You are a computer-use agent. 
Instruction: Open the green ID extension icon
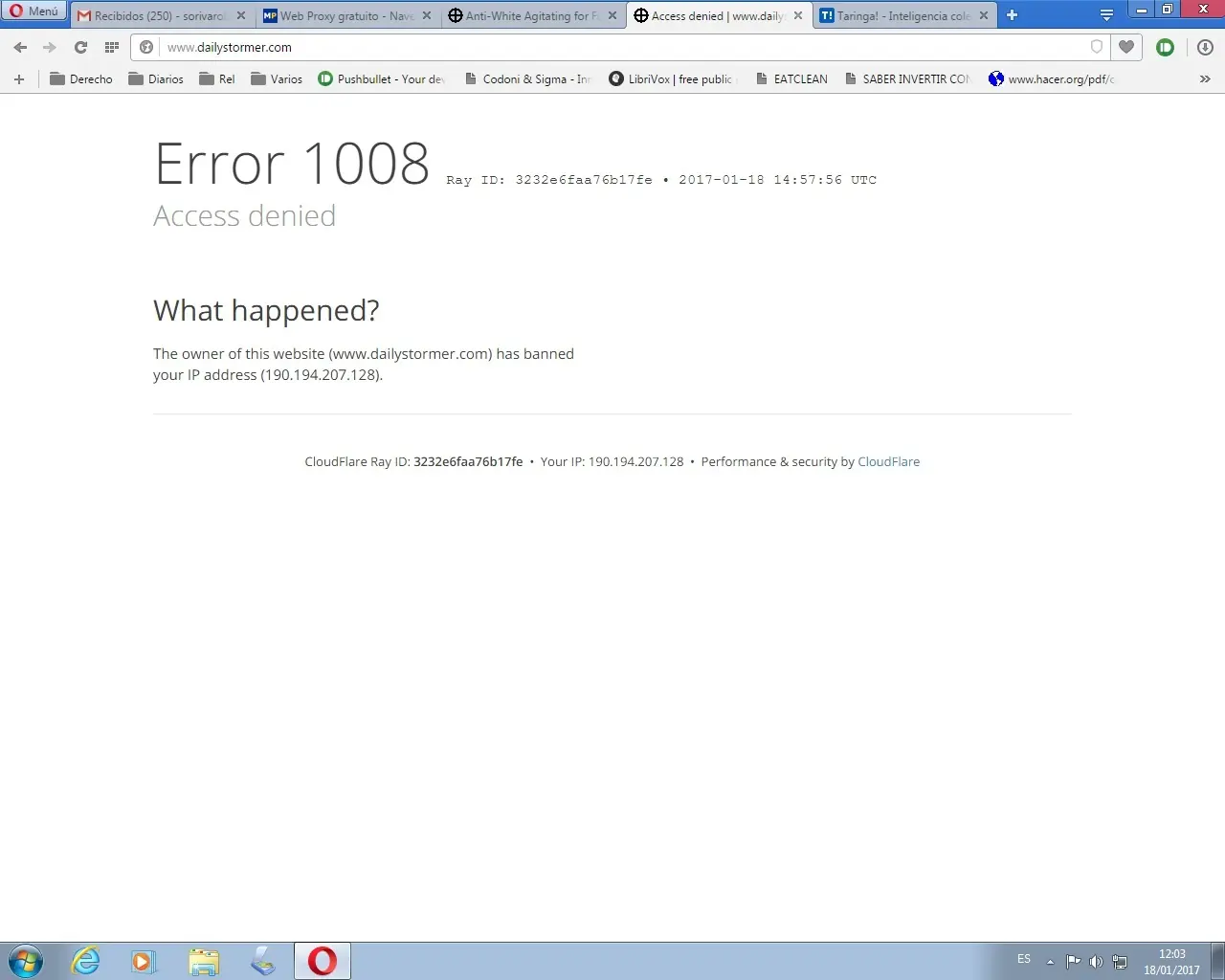click(1165, 47)
